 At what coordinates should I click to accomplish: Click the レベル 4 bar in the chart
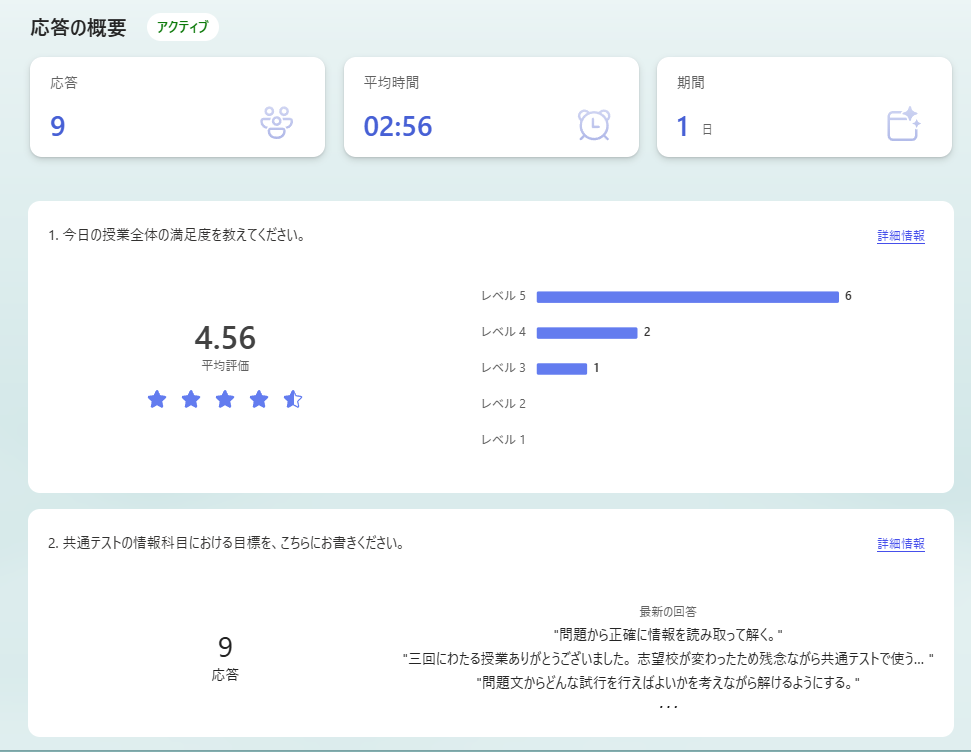(586, 333)
